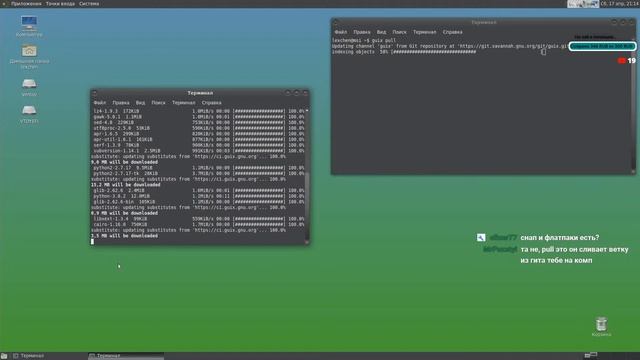Click the red viewer count indicator 19
640x360 pixels.
tap(627, 61)
